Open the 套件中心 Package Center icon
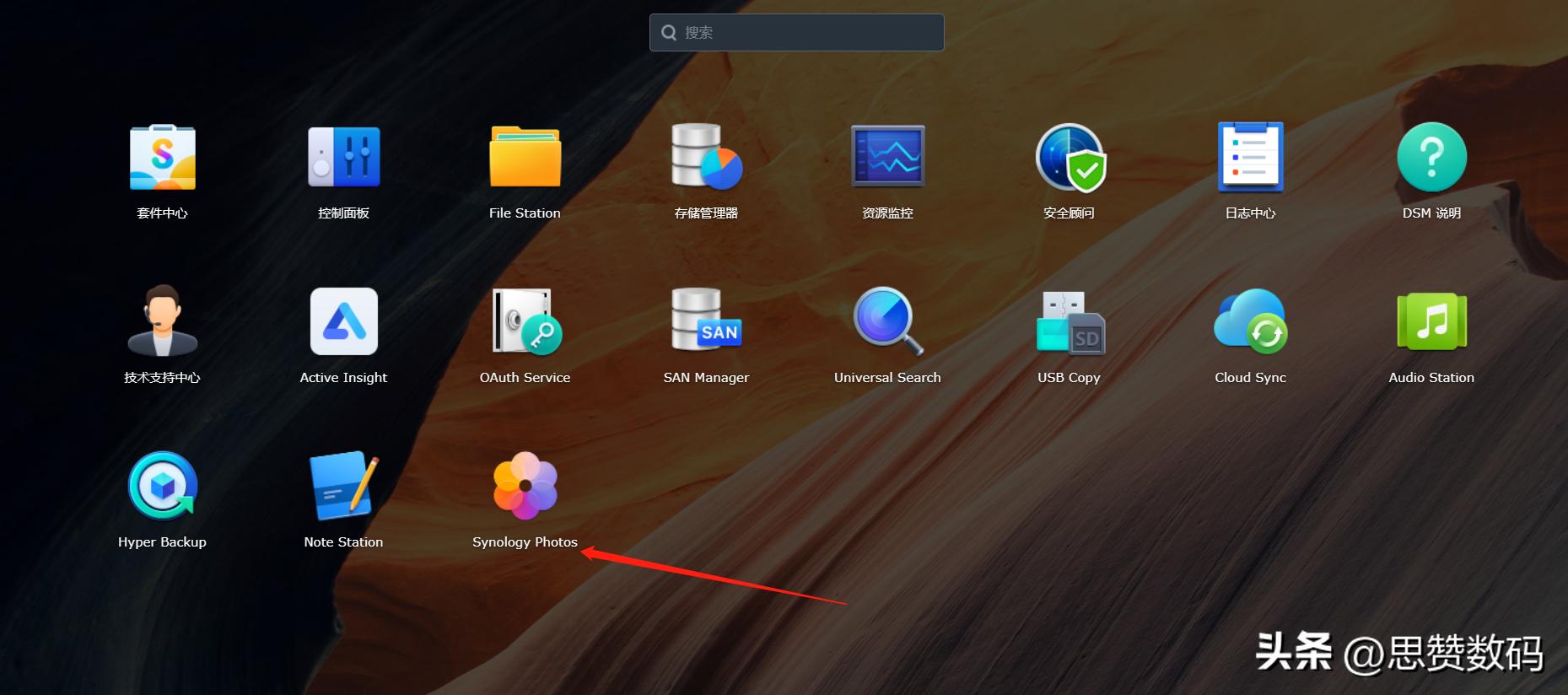Screen dimensions: 1568x695 pyautogui.click(x=162, y=157)
